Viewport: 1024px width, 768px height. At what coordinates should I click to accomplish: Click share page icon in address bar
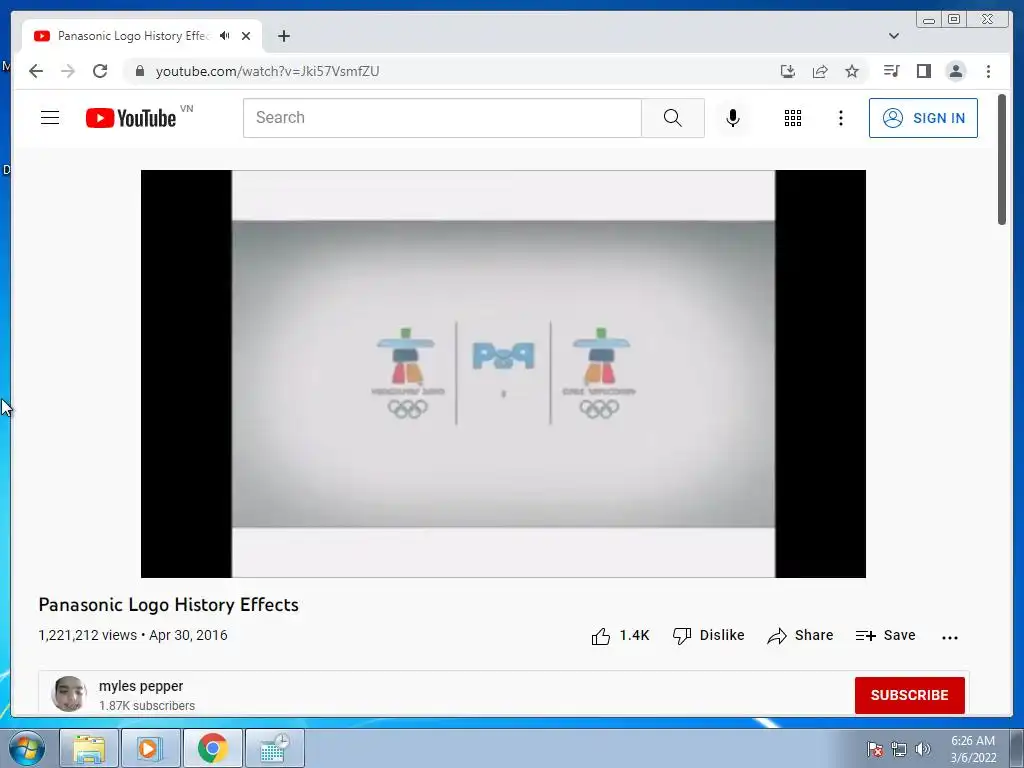820,71
